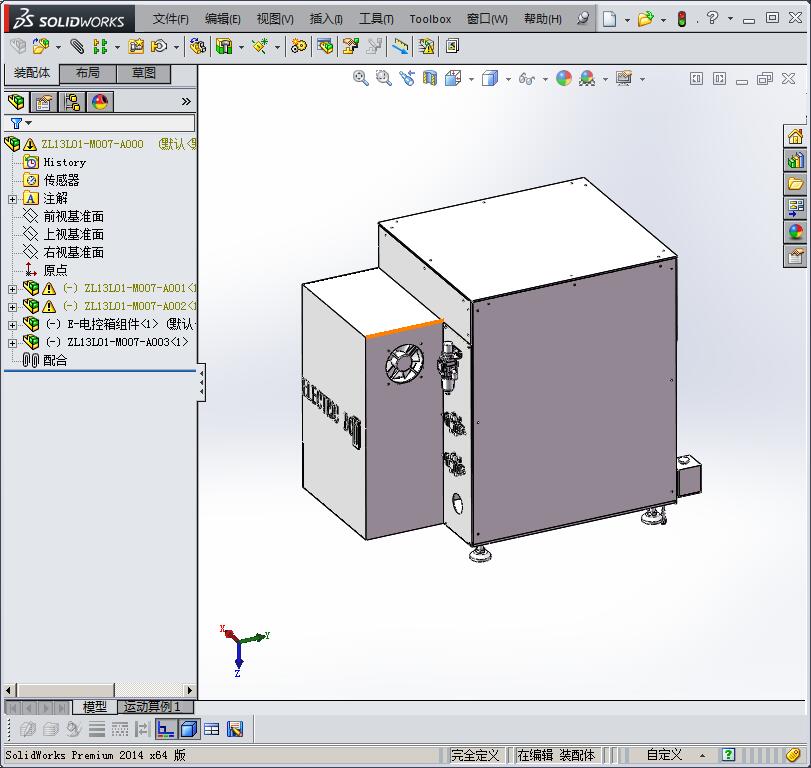Click the Insert Components toolbar icon
The image size is (811, 768).
[41, 47]
